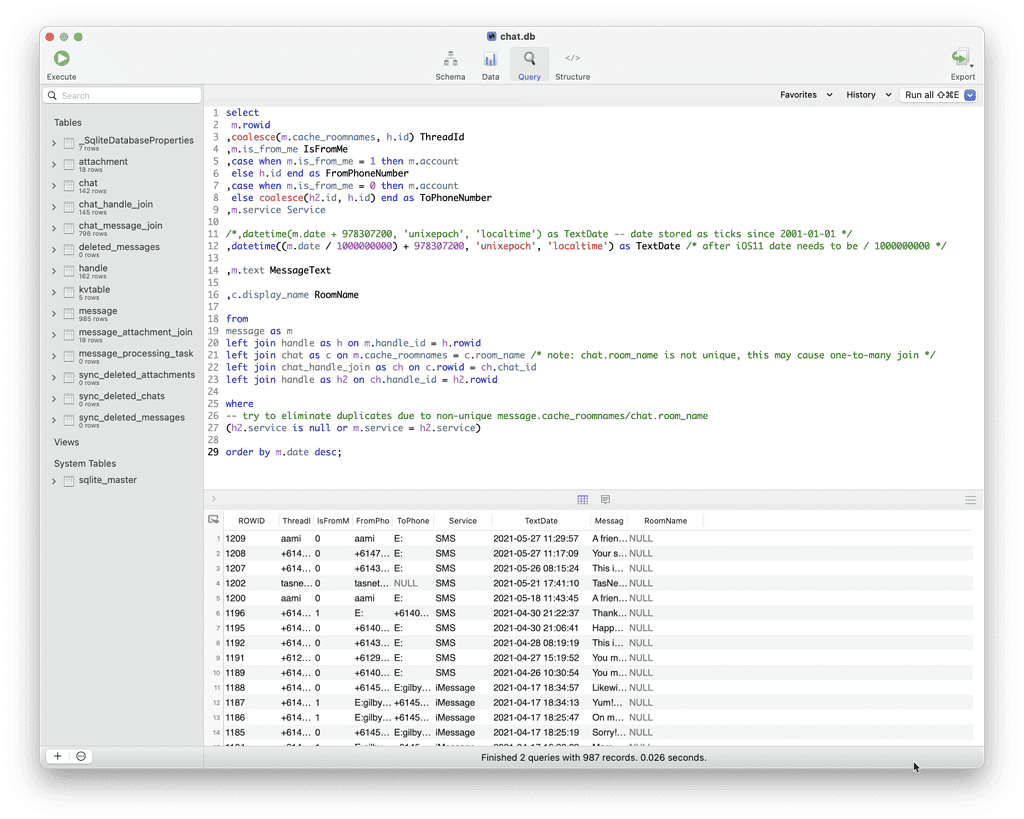
Task: Open the Favorites dropdown
Action: pos(806,95)
